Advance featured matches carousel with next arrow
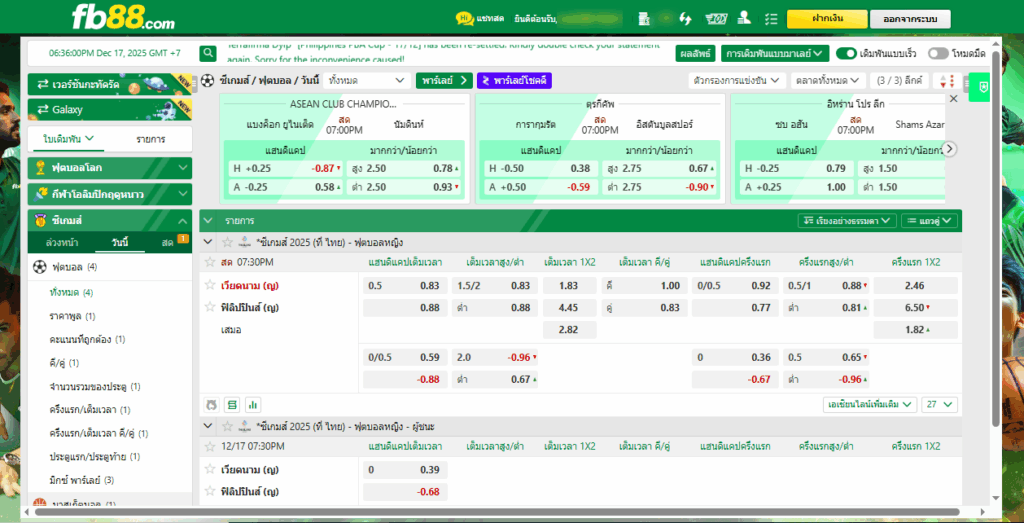This screenshot has height=523, width=1024. click(950, 149)
